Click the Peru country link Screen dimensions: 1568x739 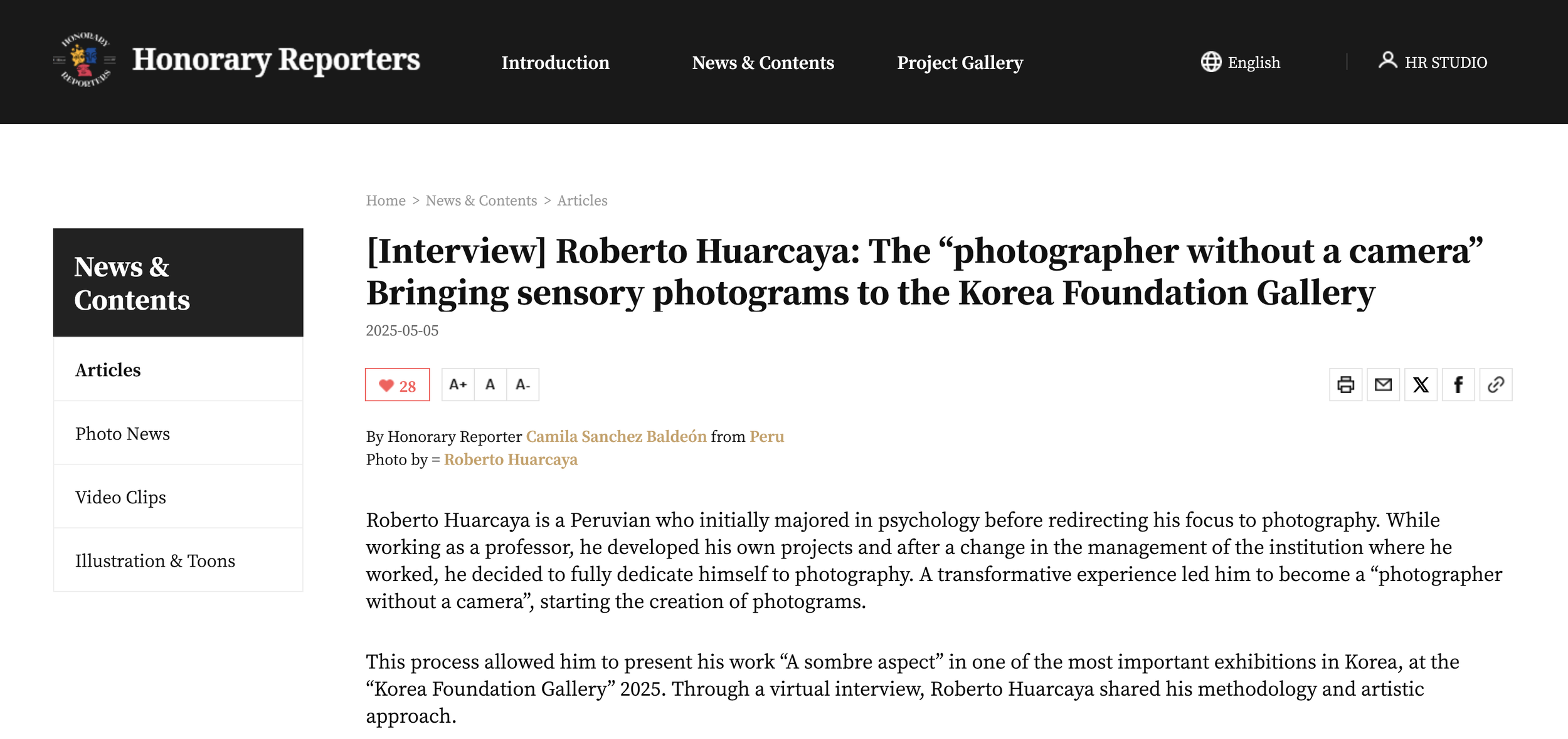pos(766,437)
